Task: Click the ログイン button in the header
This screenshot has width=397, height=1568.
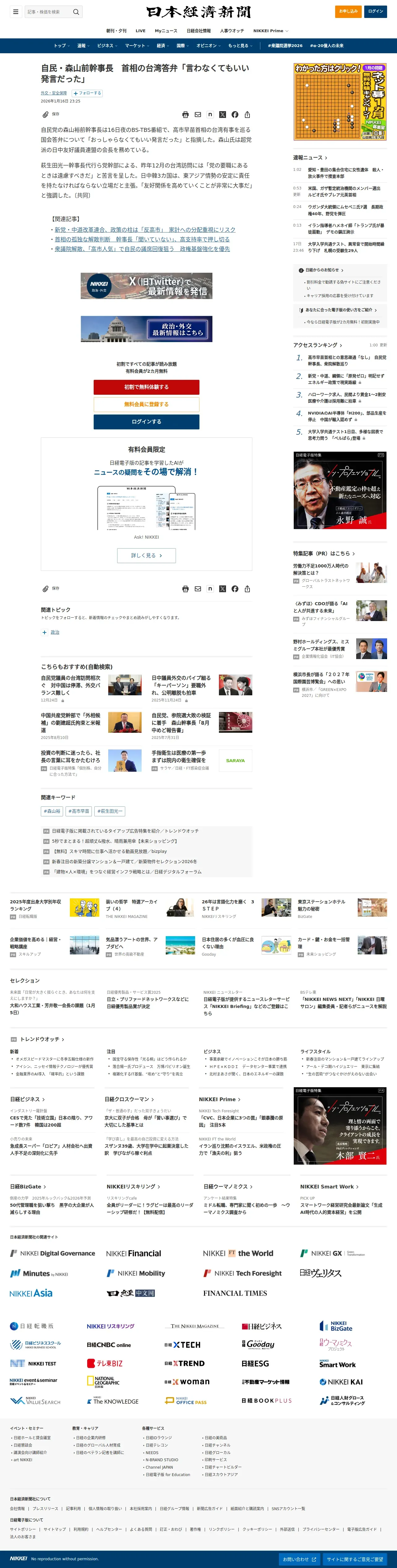Action: (376, 11)
